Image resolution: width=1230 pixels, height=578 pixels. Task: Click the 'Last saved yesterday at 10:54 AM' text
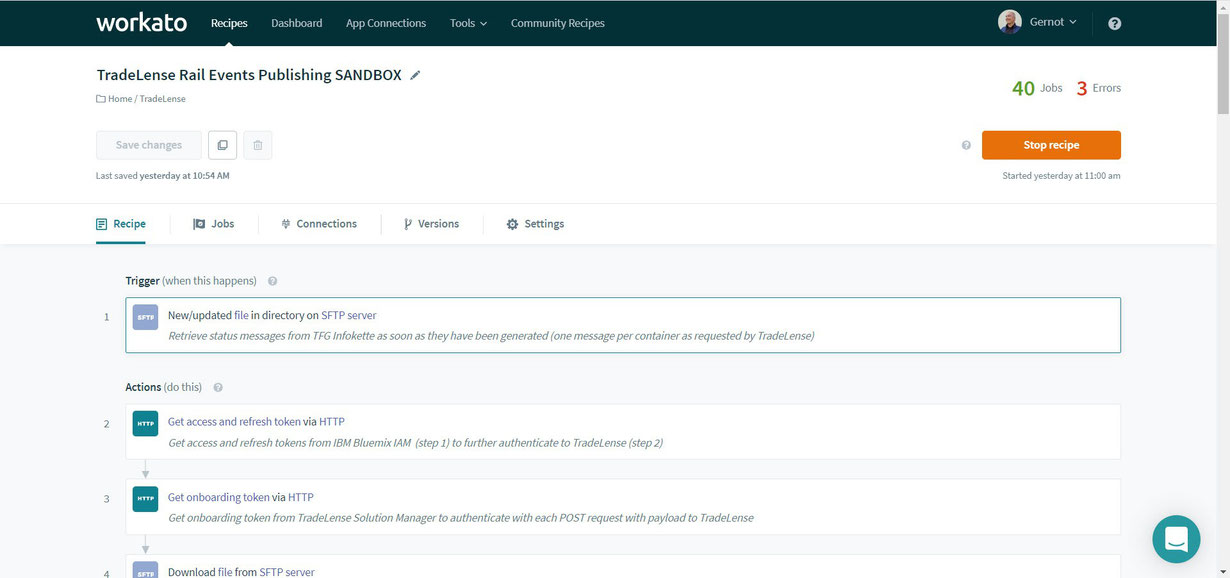tap(163, 176)
